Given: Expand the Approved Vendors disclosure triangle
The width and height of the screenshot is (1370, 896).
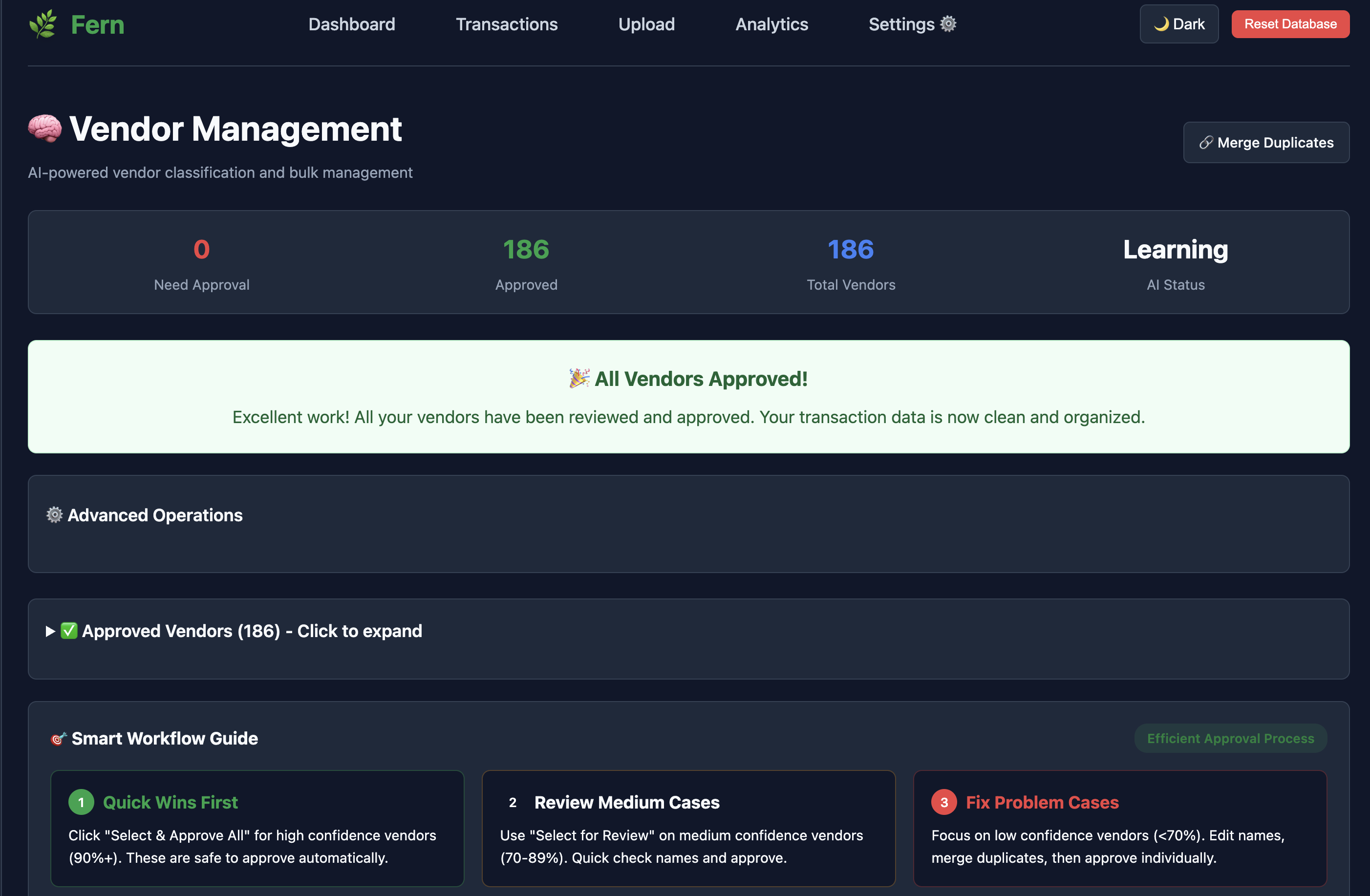Looking at the screenshot, I should click(x=51, y=631).
